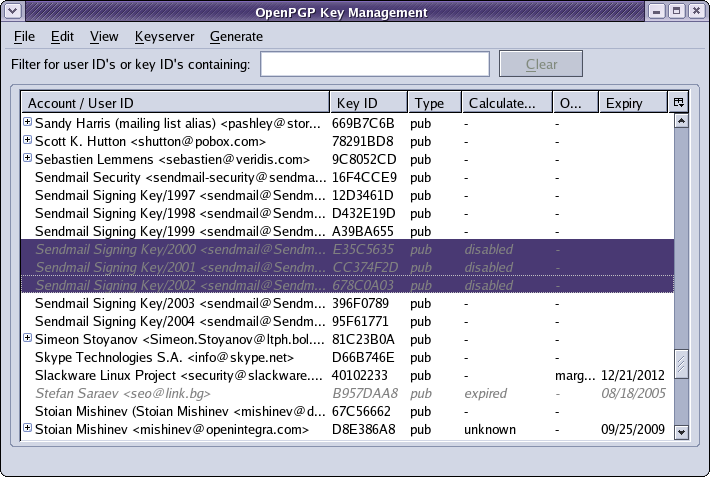Open the File menu
Image resolution: width=710 pixels, height=477 pixels.
24,36
